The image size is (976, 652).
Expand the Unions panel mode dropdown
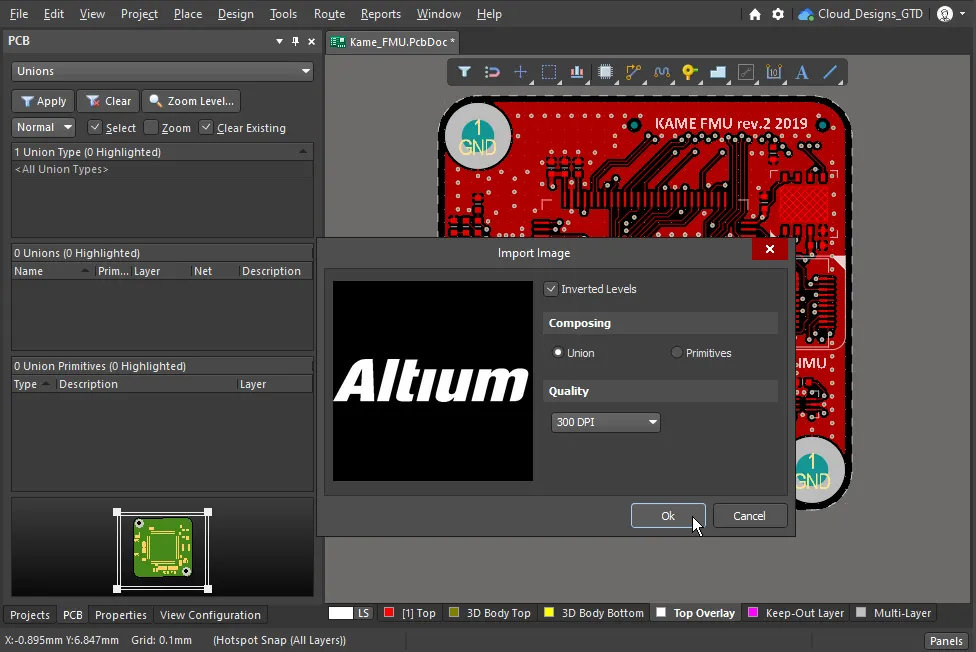coord(162,71)
